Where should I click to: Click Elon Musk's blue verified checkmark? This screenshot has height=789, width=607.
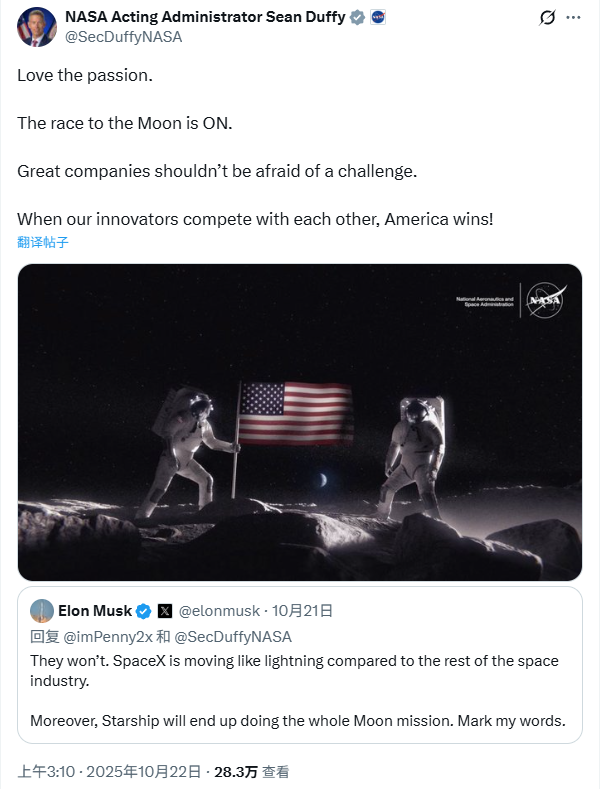[x=144, y=610]
